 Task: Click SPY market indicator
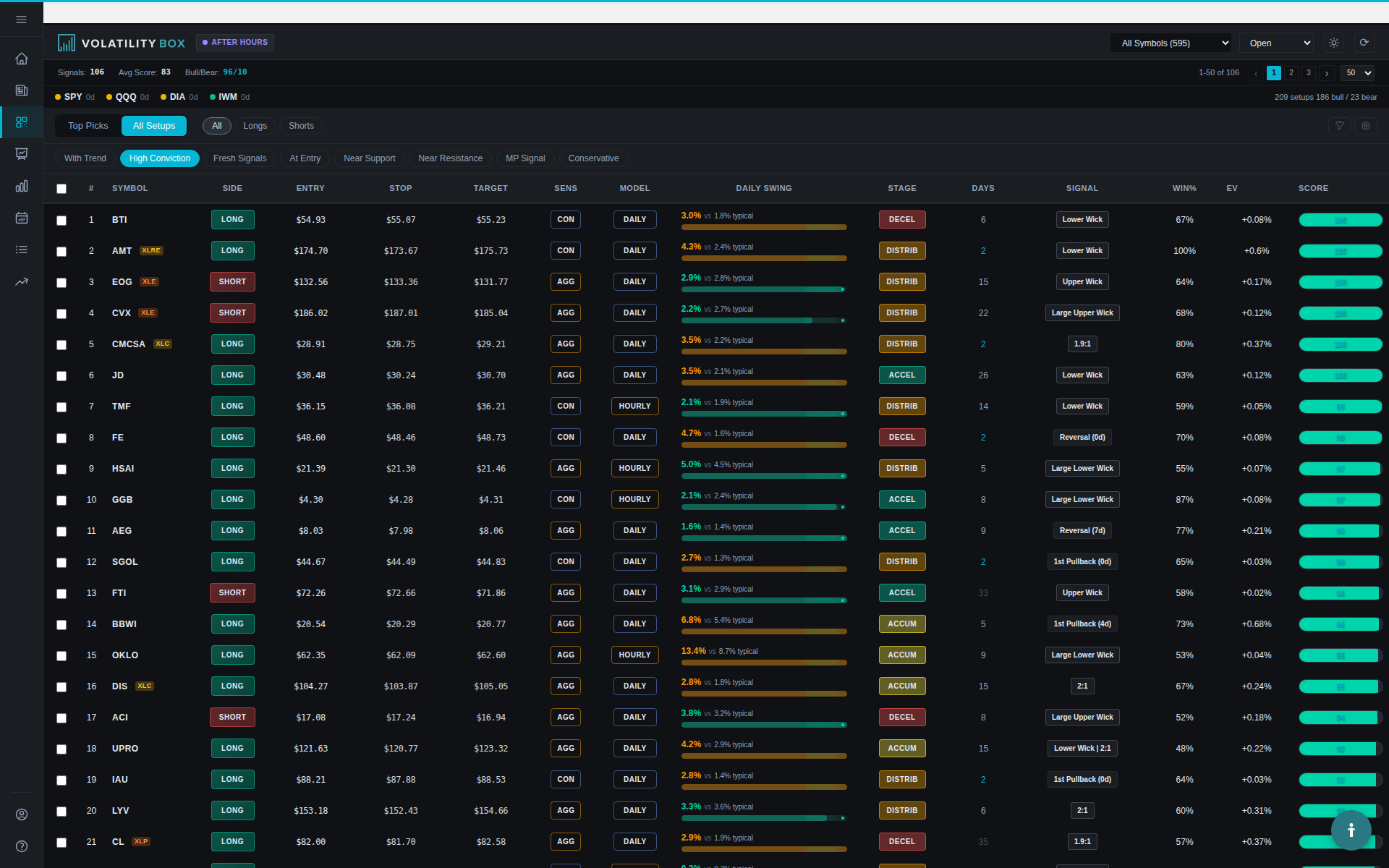pyautogui.click(x=74, y=97)
